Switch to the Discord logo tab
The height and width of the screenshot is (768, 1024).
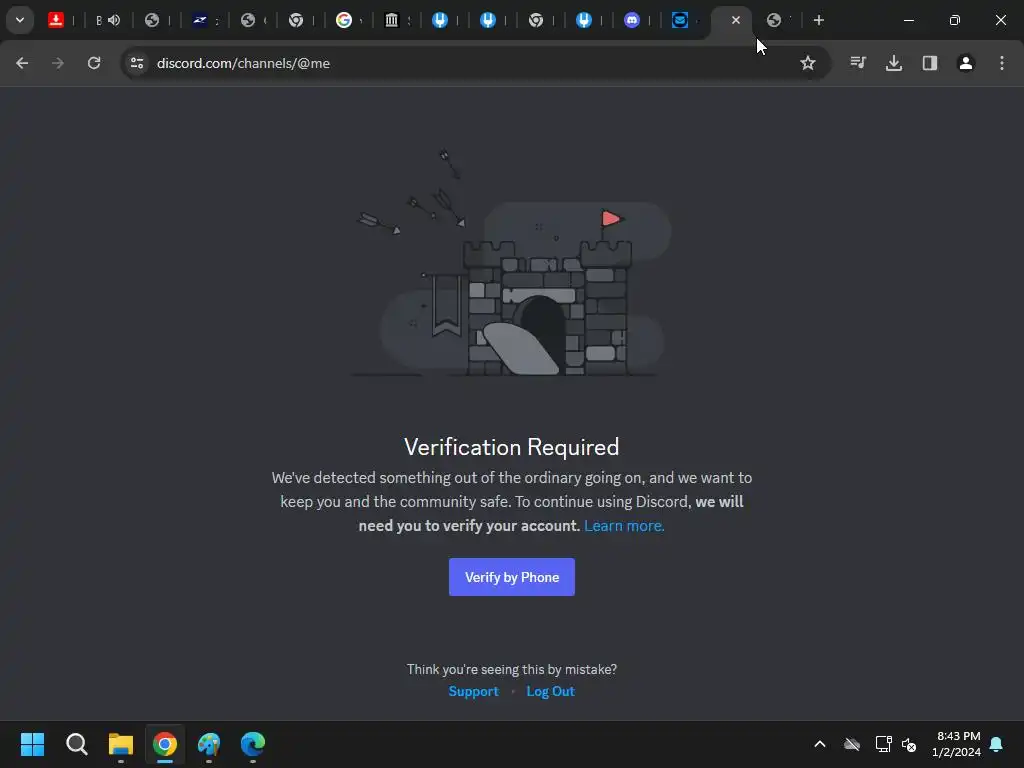coord(632,20)
